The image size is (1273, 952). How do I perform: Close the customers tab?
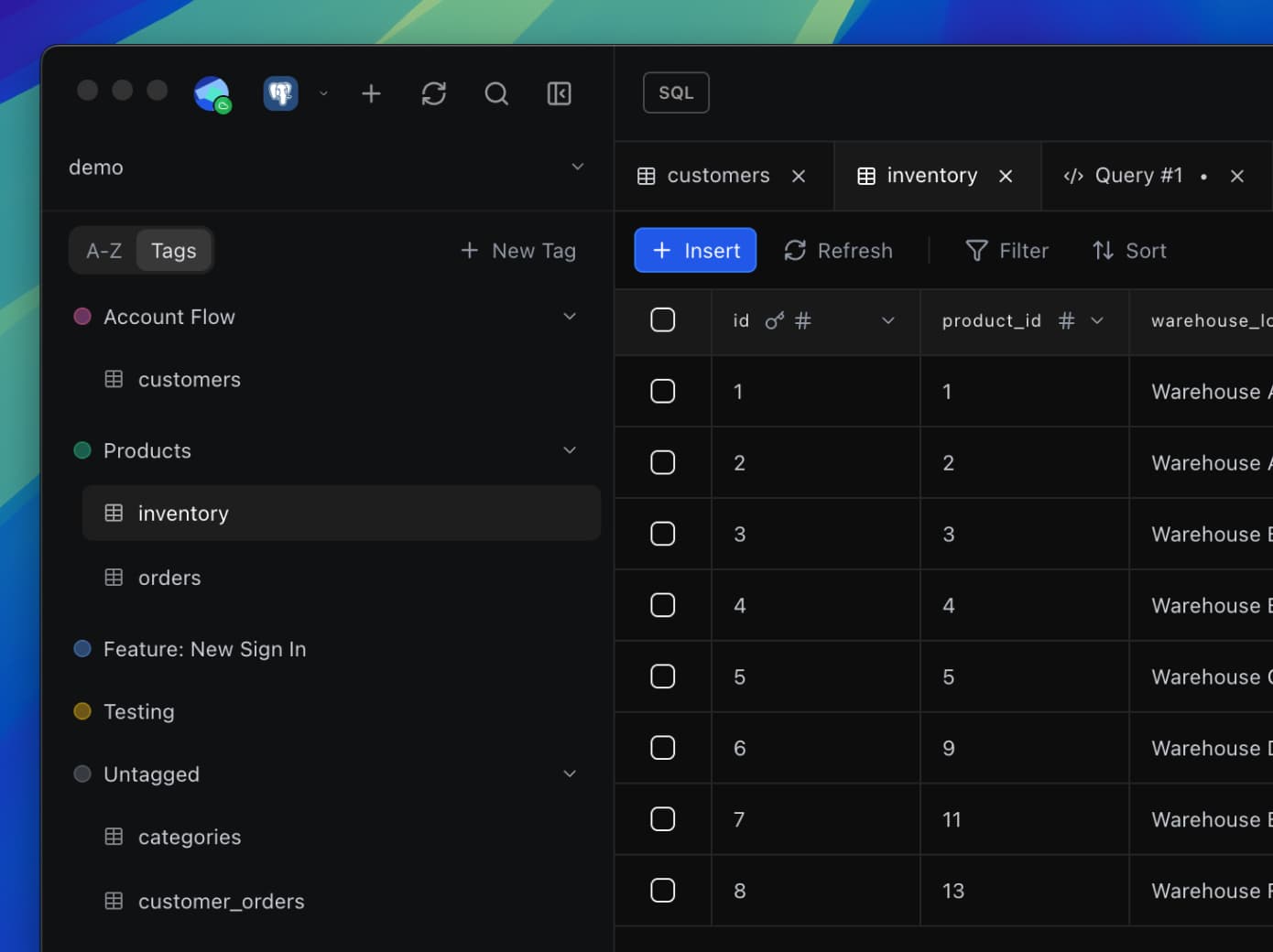799,176
